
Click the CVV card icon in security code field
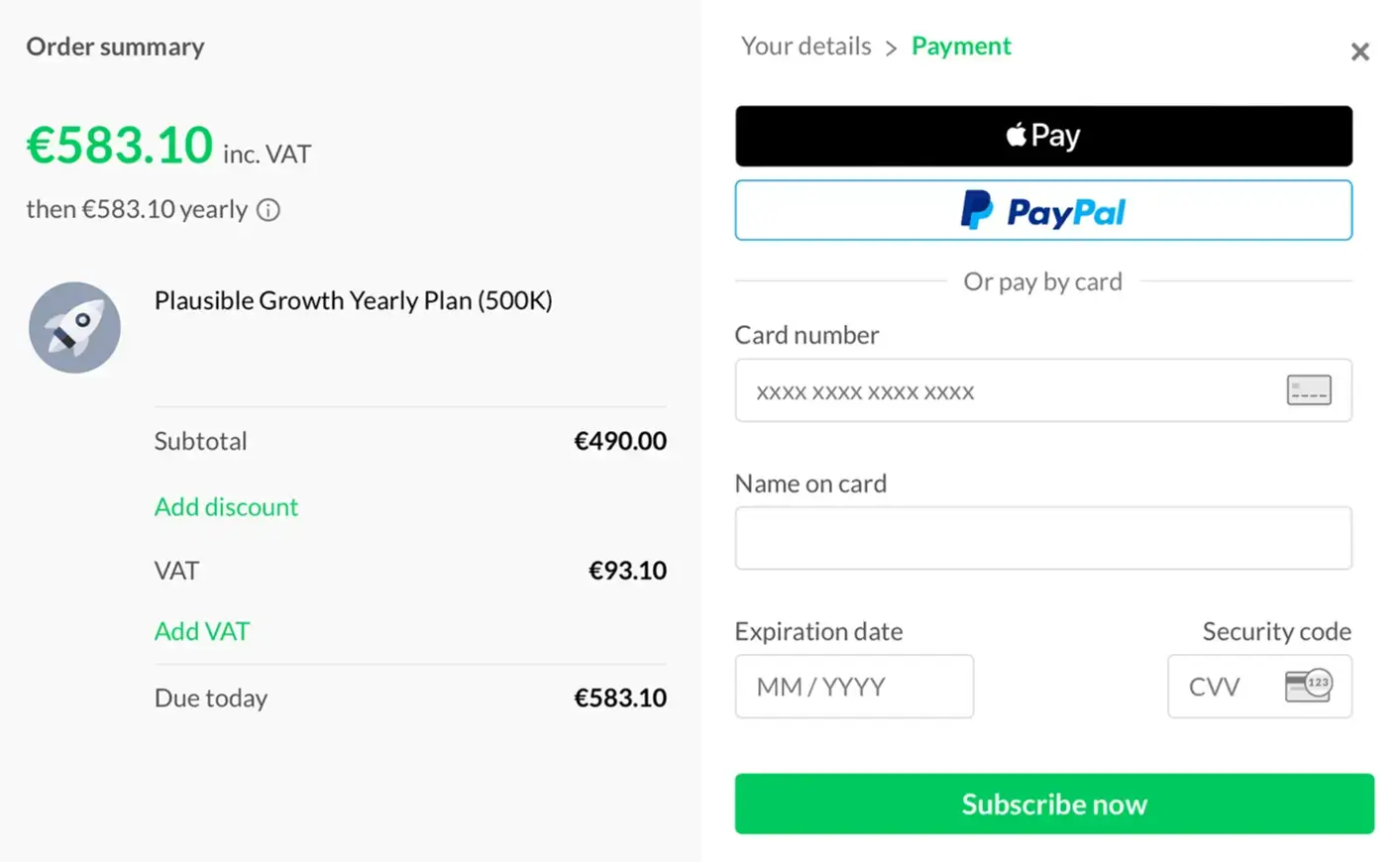1306,686
